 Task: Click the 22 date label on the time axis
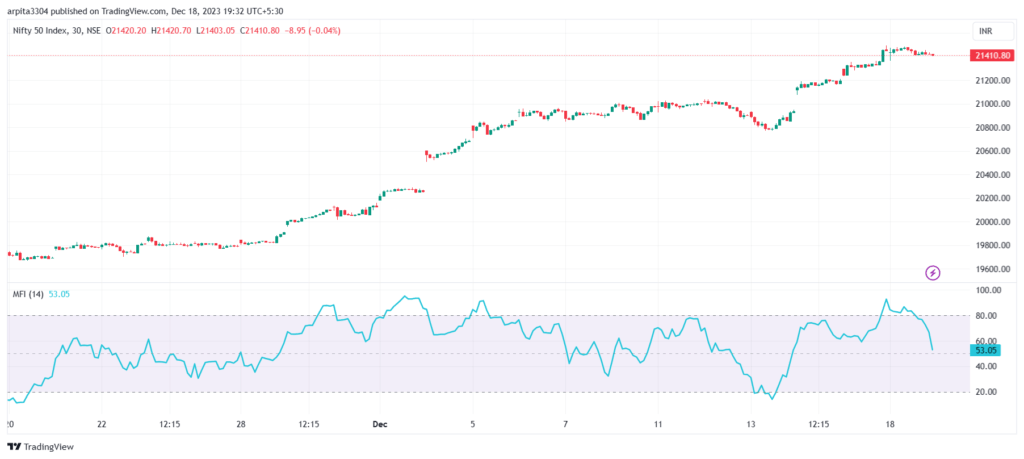point(101,424)
